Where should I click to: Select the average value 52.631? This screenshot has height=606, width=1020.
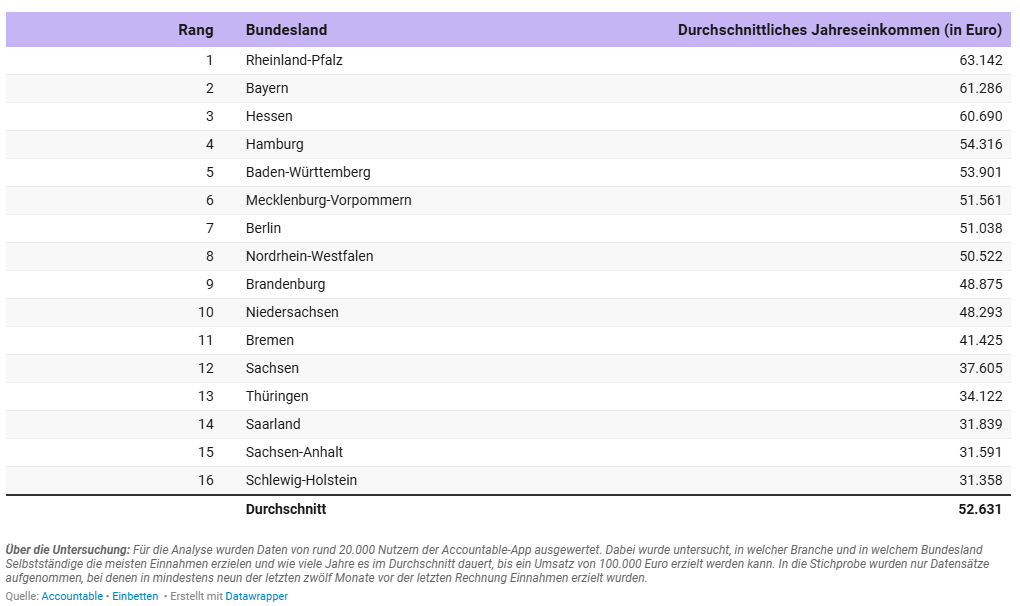point(980,509)
